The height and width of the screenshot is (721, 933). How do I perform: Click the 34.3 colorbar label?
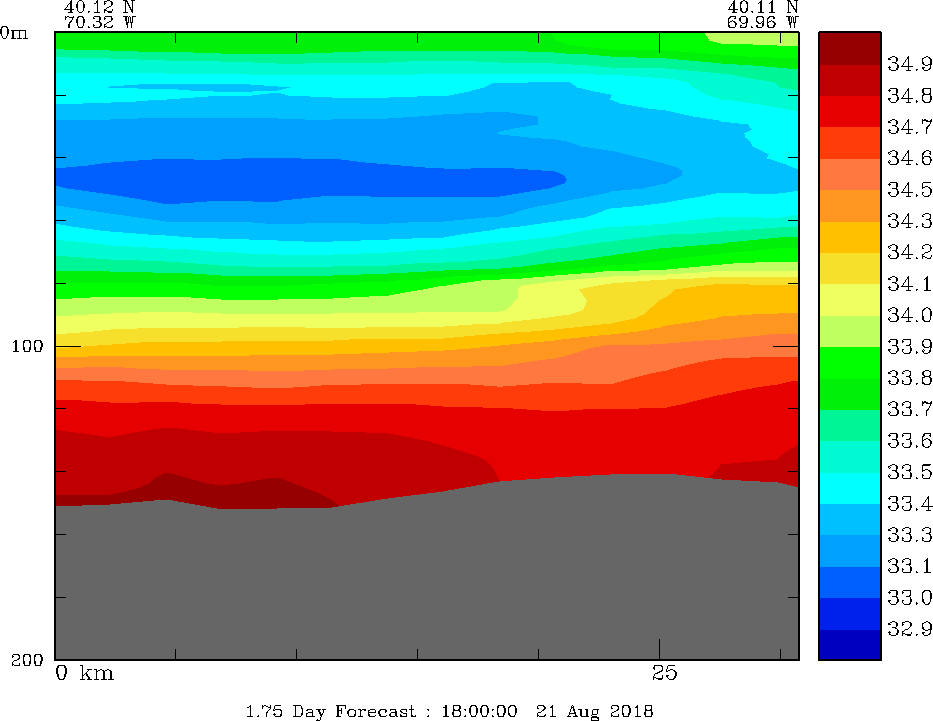(x=909, y=221)
